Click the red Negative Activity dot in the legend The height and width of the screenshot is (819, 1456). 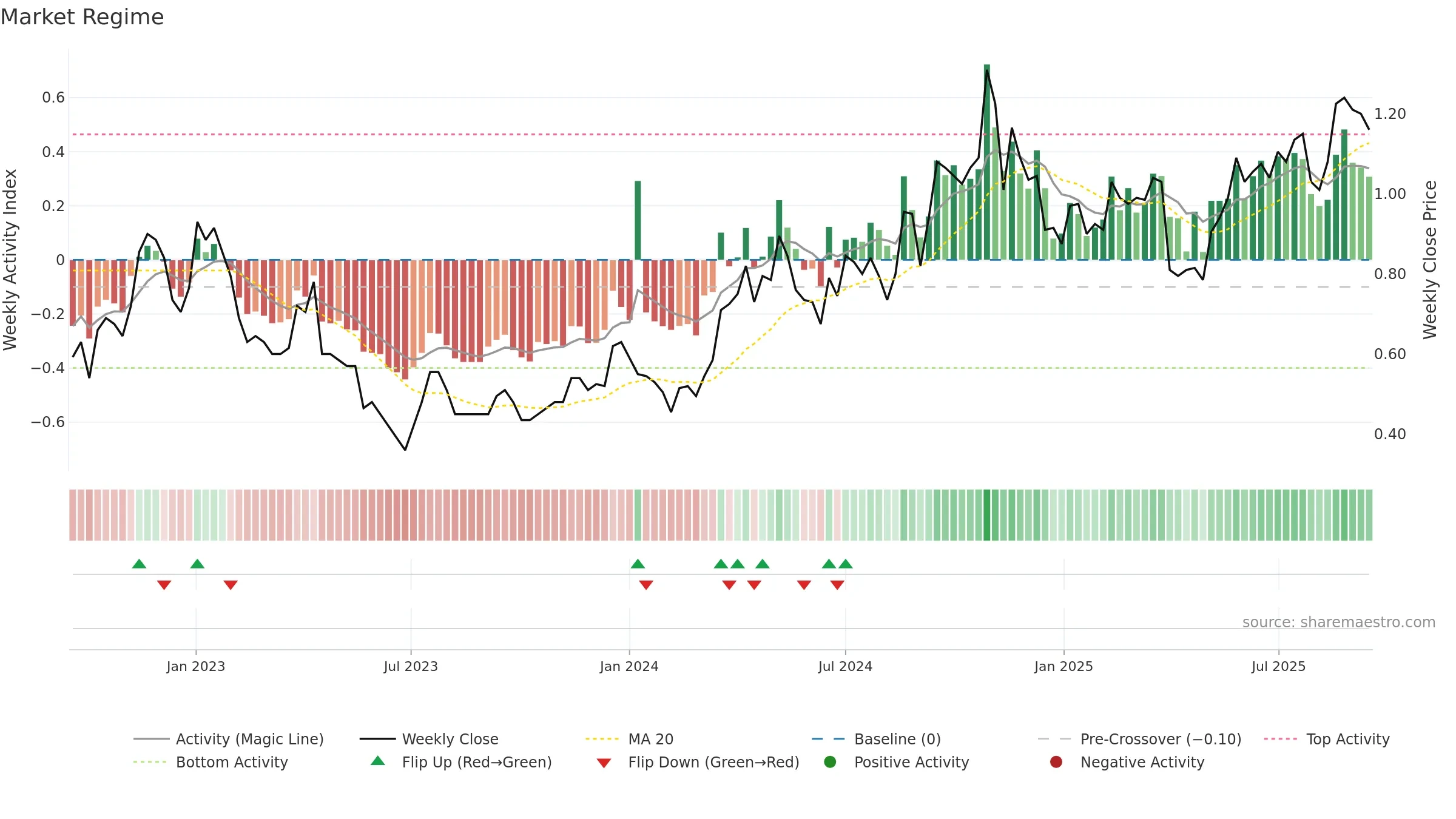click(x=1056, y=762)
